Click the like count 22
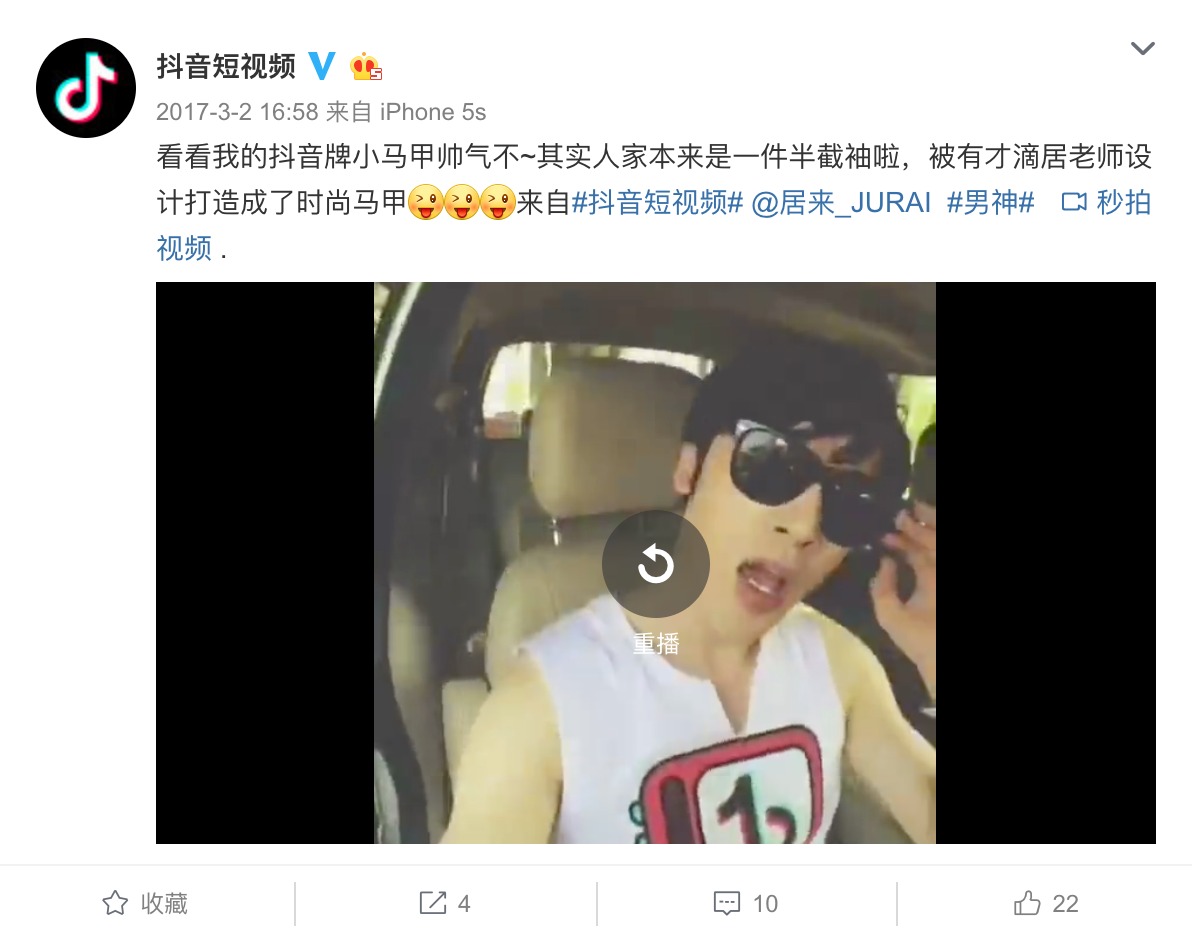Viewport: 1192px width, 938px height. click(1065, 904)
